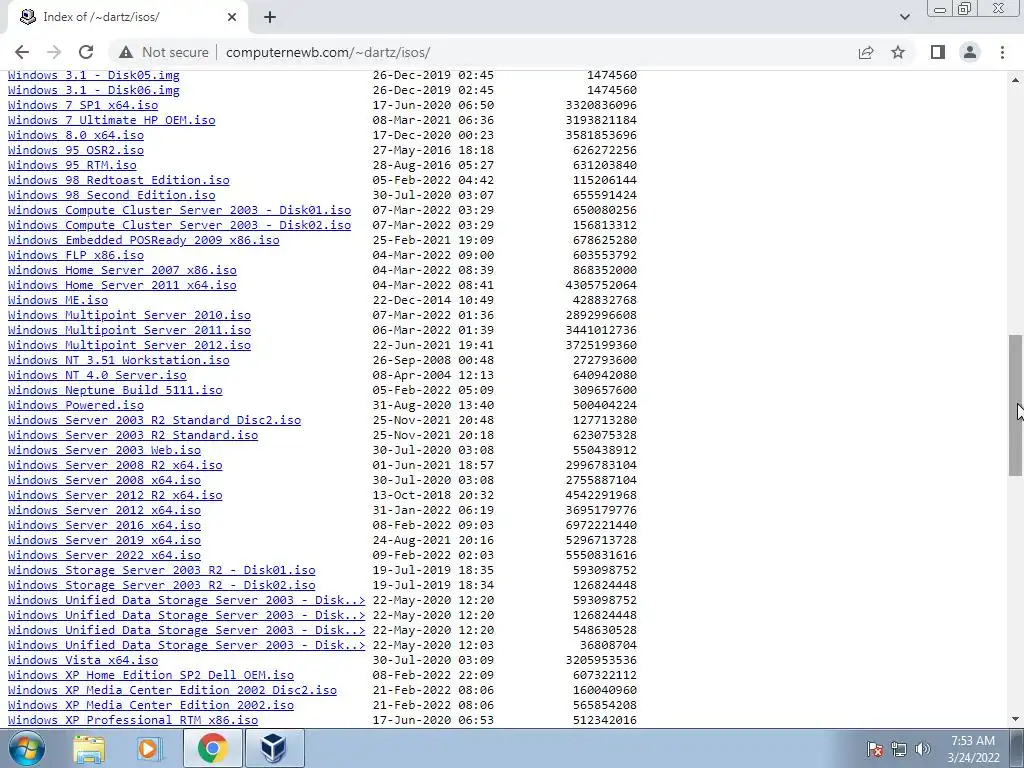
Task: Launch Windows Media Player from taskbar
Action: pyautogui.click(x=149, y=748)
